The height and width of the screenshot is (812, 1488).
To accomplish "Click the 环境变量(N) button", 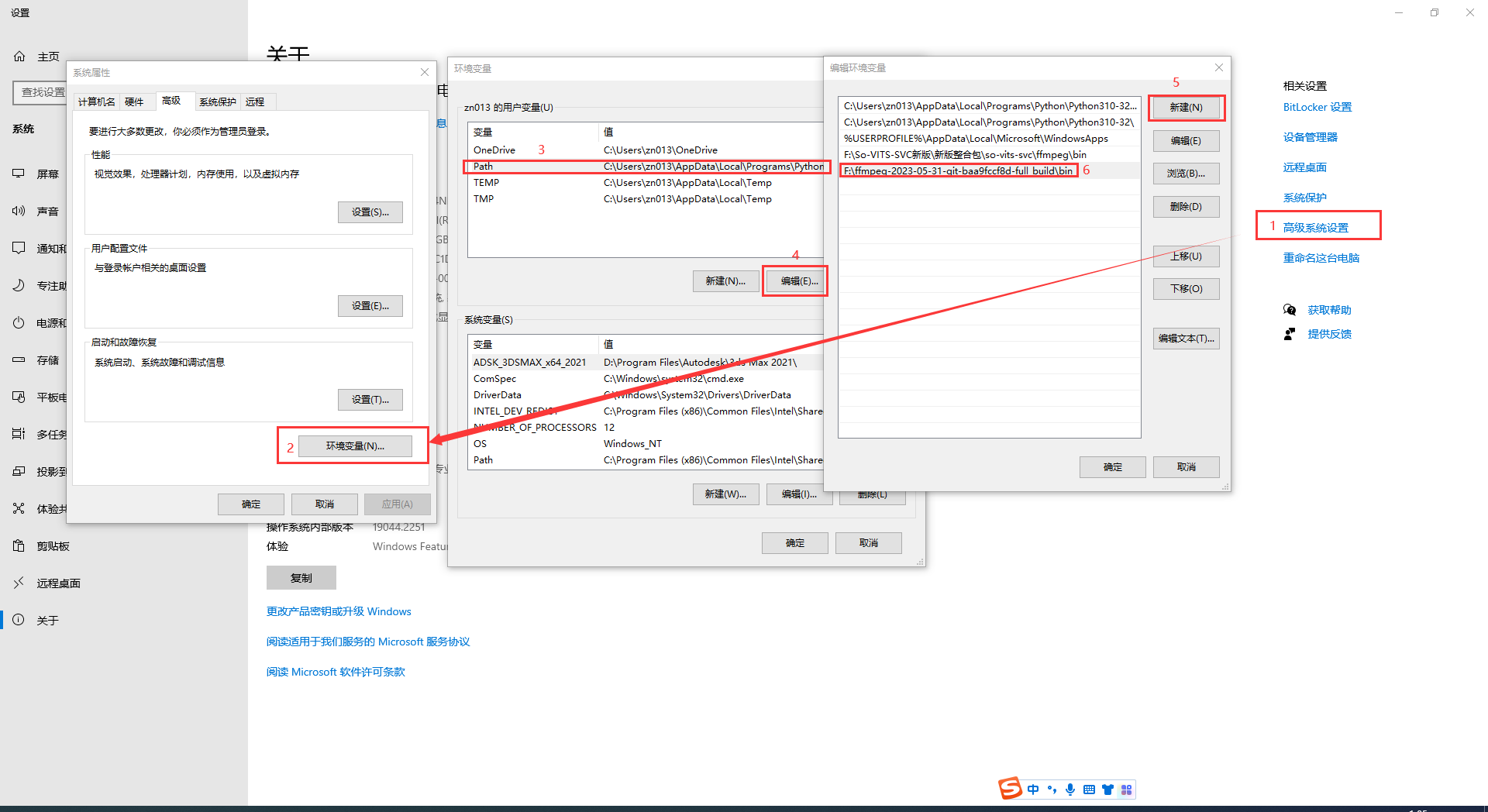I will click(x=354, y=446).
